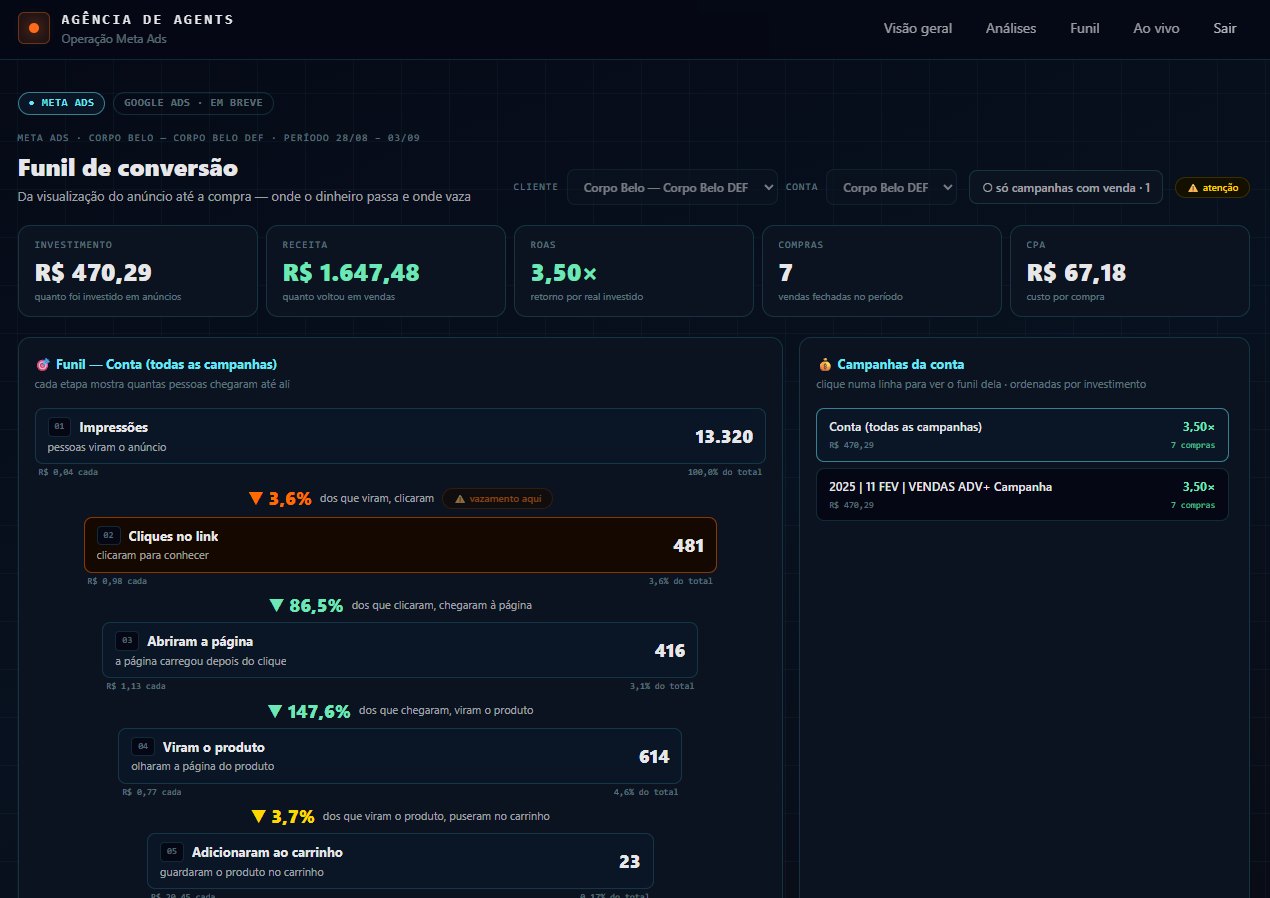Click the CPA R$ 67,18 card

pos(1130,271)
